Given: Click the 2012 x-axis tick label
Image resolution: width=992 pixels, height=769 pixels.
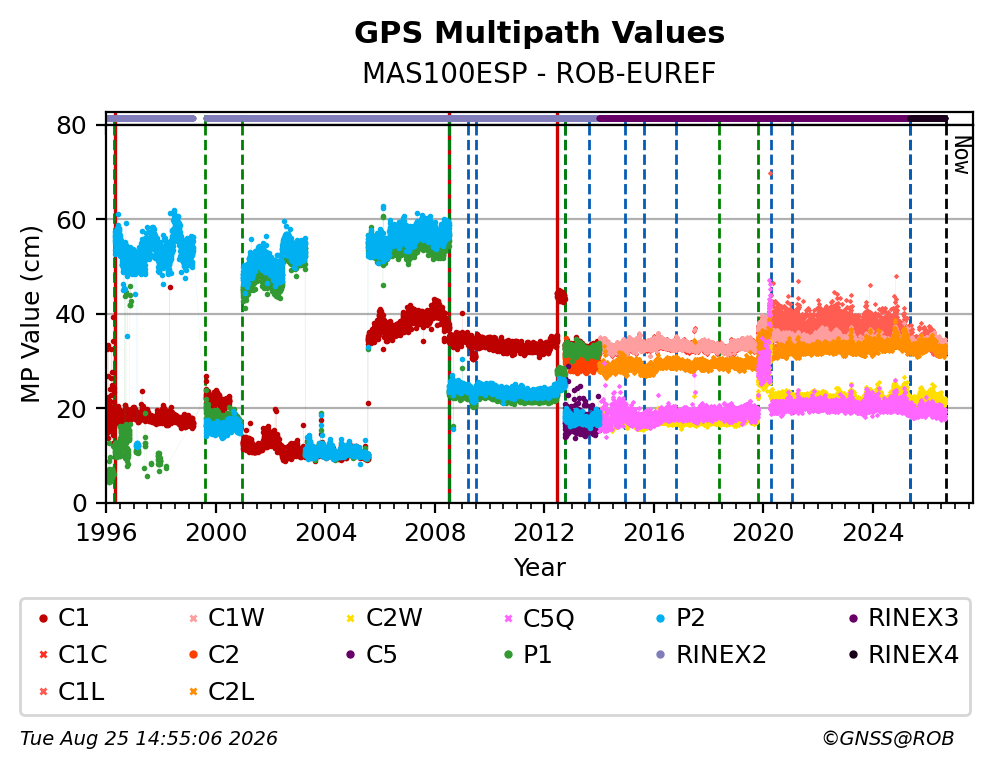Looking at the screenshot, I should pos(544,532).
